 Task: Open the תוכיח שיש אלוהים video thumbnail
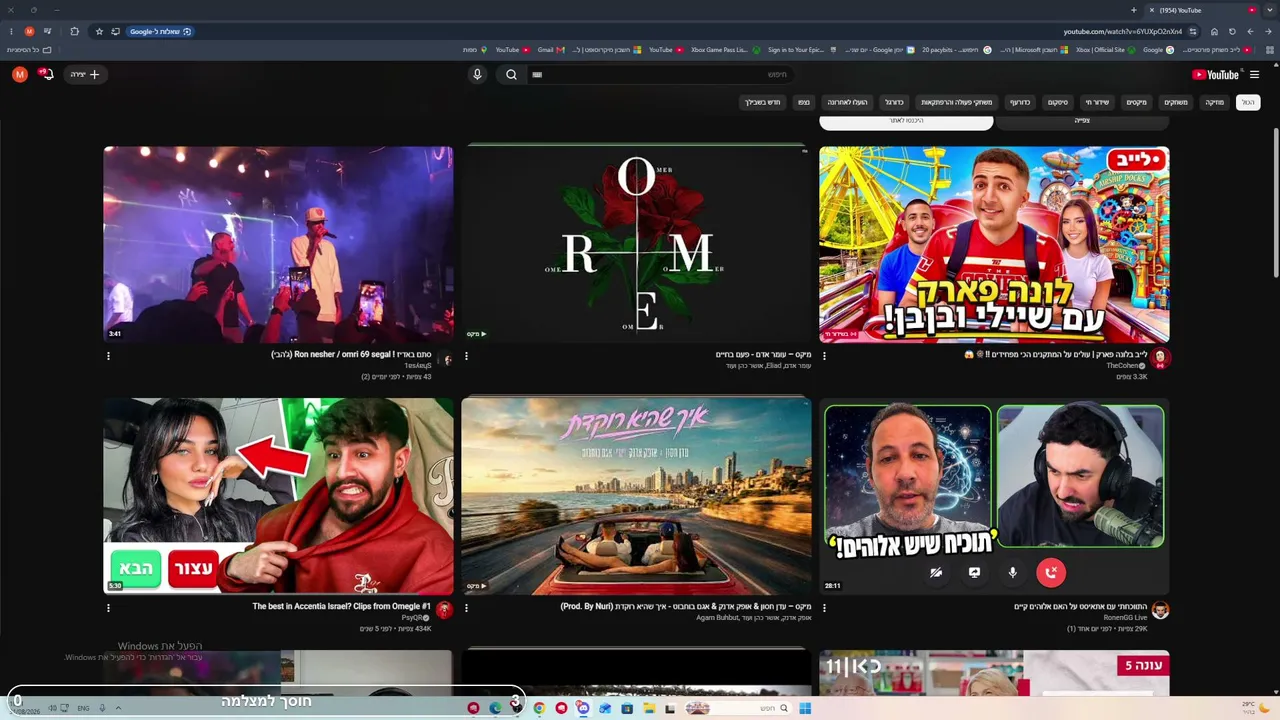tap(994, 496)
